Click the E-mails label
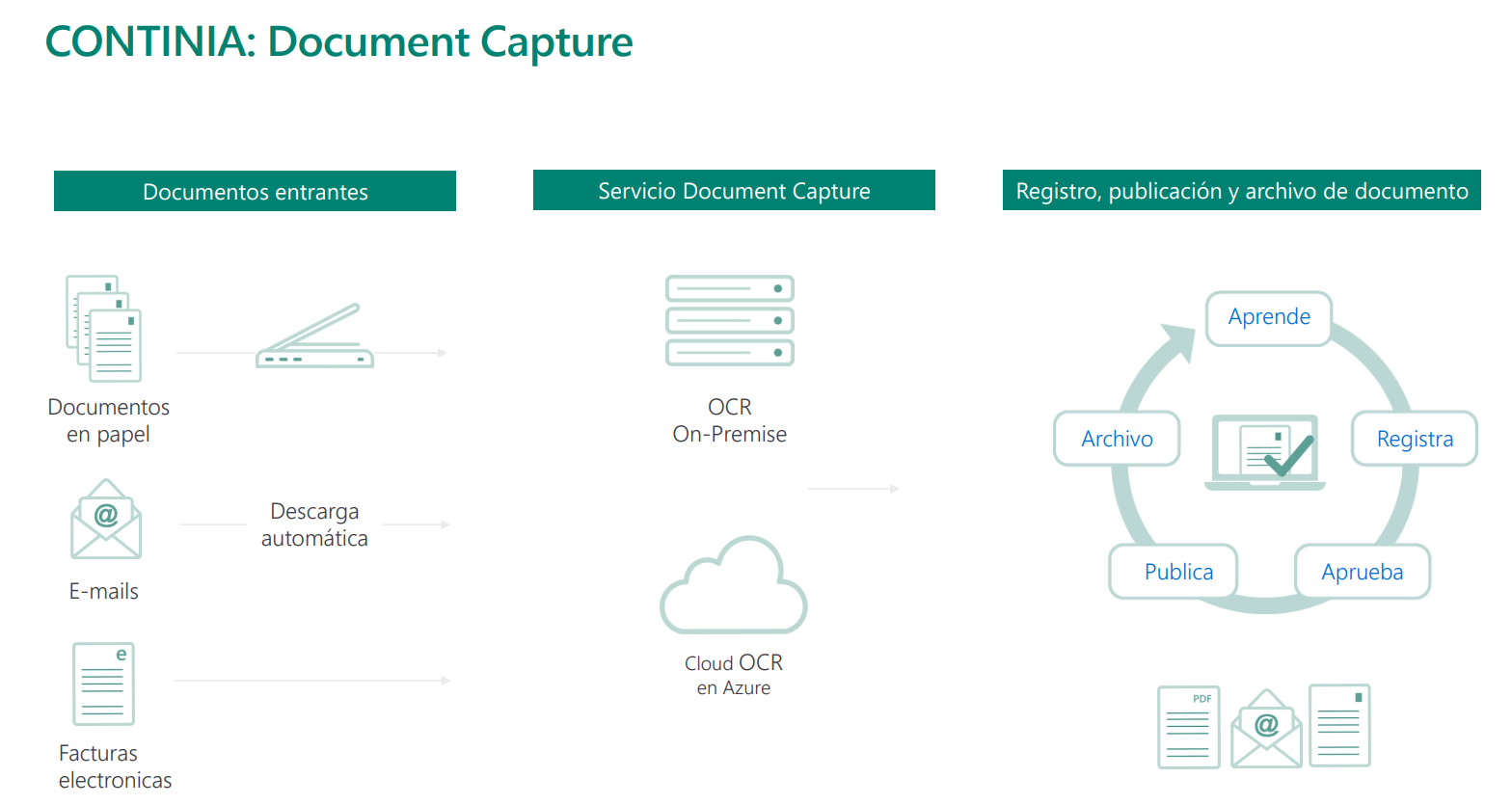The height and width of the screenshot is (805, 1512). [x=103, y=591]
